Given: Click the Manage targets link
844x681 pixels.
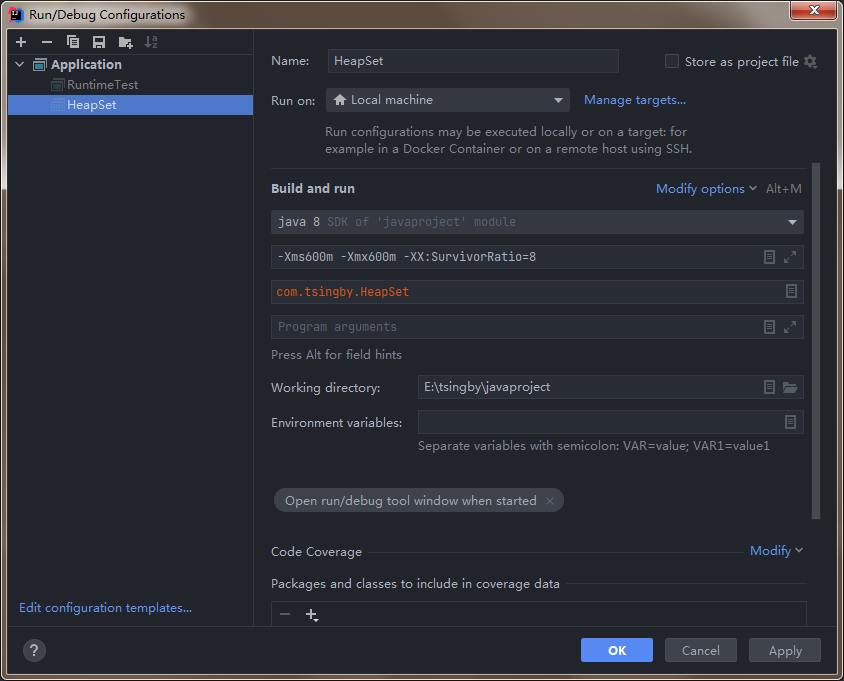Looking at the screenshot, I should pyautogui.click(x=634, y=100).
